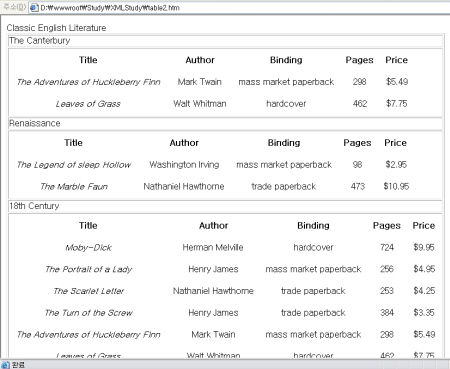This screenshot has height=369, width=450.
Task: Click Author column header in Renaissance table
Action: 184,143
